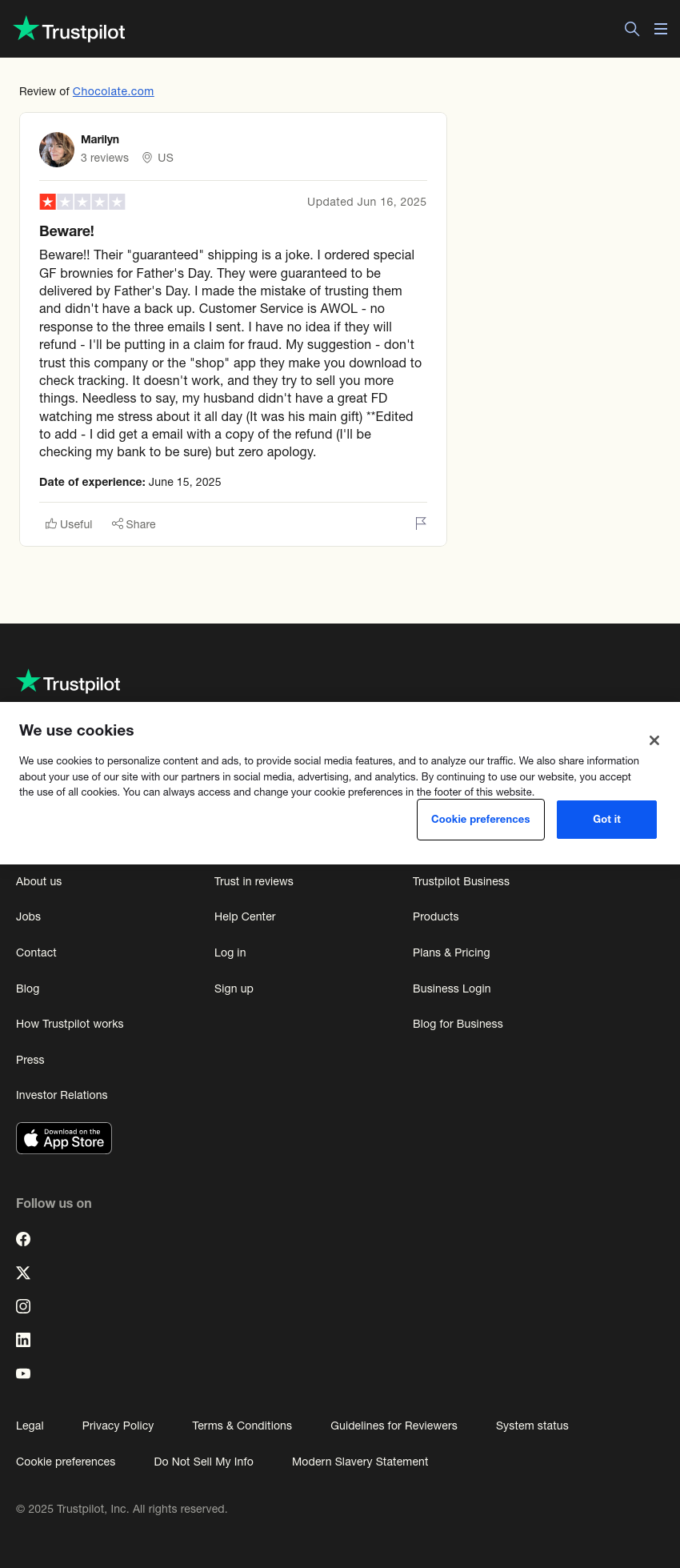Open Jobs footer link
The width and height of the screenshot is (680, 1568).
[28, 916]
